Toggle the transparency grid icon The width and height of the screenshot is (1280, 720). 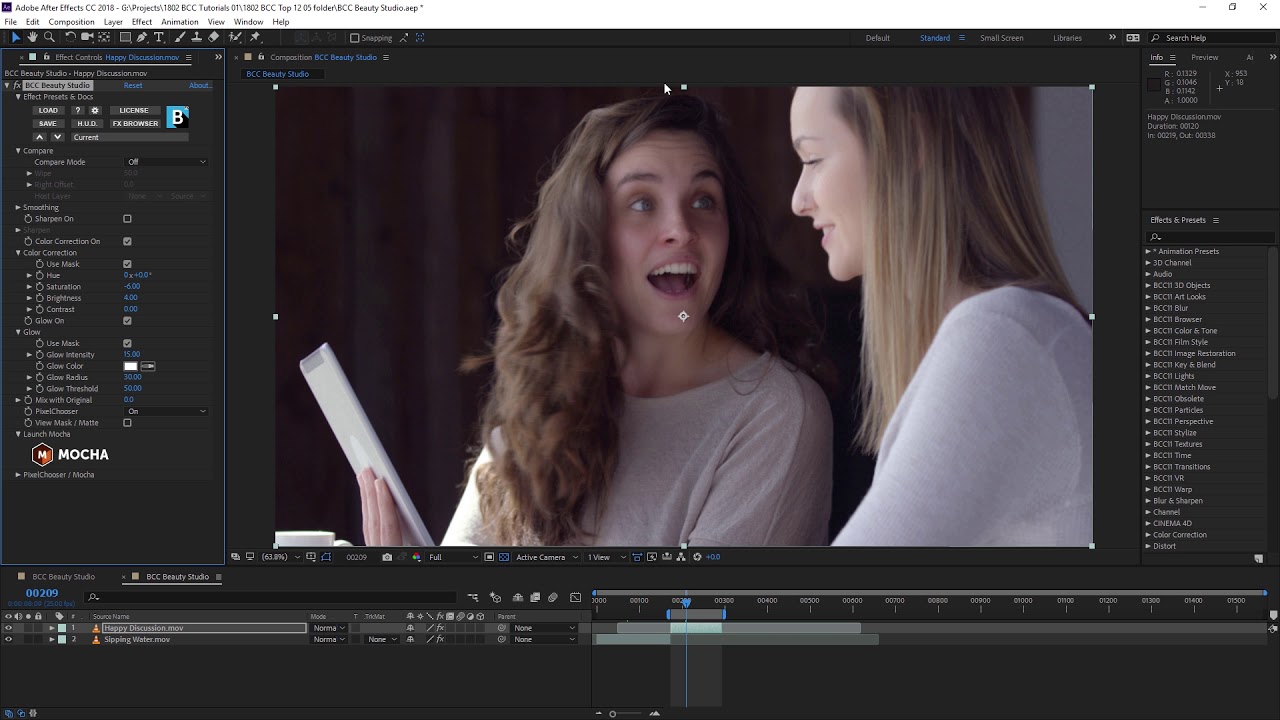(504, 557)
